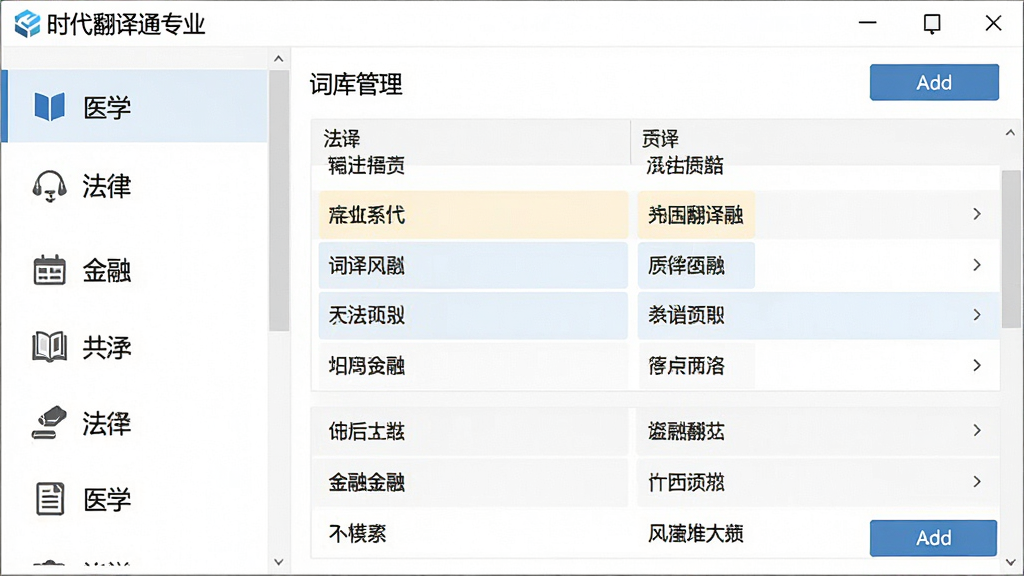Click the headset icon beside 法律
The height and width of the screenshot is (576, 1024).
[50, 186]
